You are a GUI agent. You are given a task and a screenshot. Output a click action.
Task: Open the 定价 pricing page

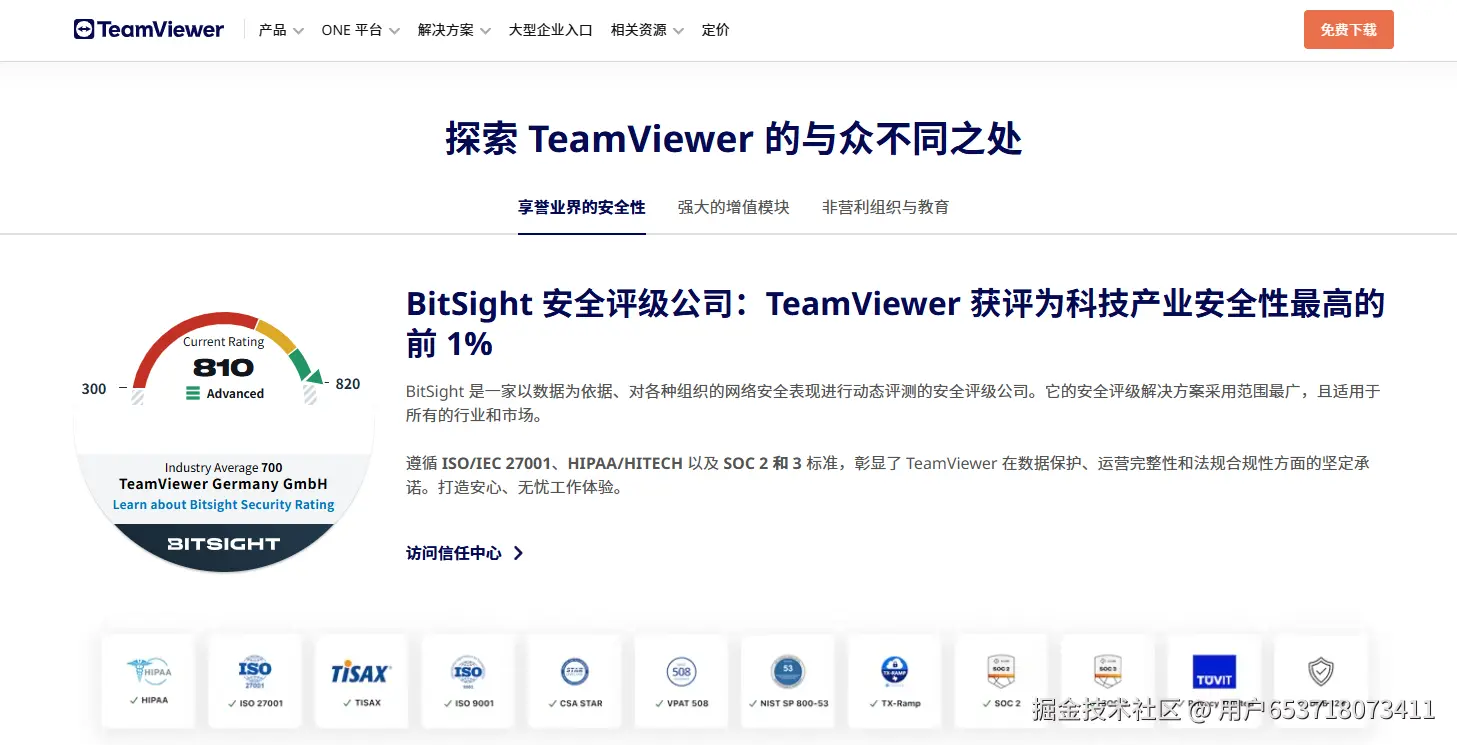[716, 30]
